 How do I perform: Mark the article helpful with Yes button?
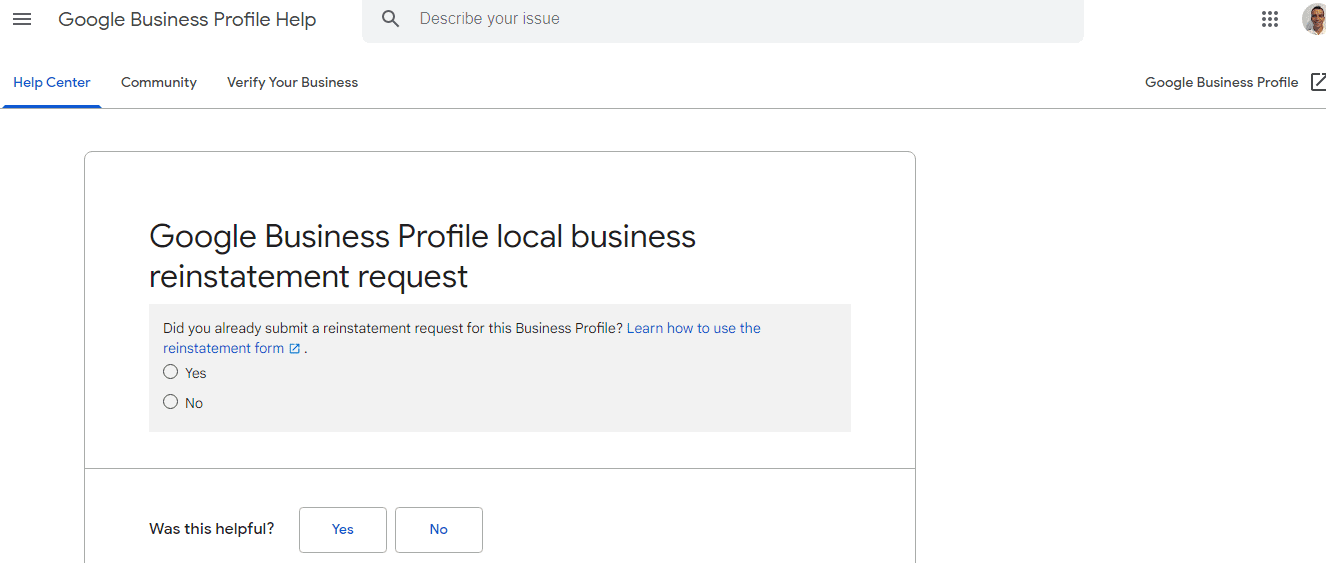(x=343, y=530)
